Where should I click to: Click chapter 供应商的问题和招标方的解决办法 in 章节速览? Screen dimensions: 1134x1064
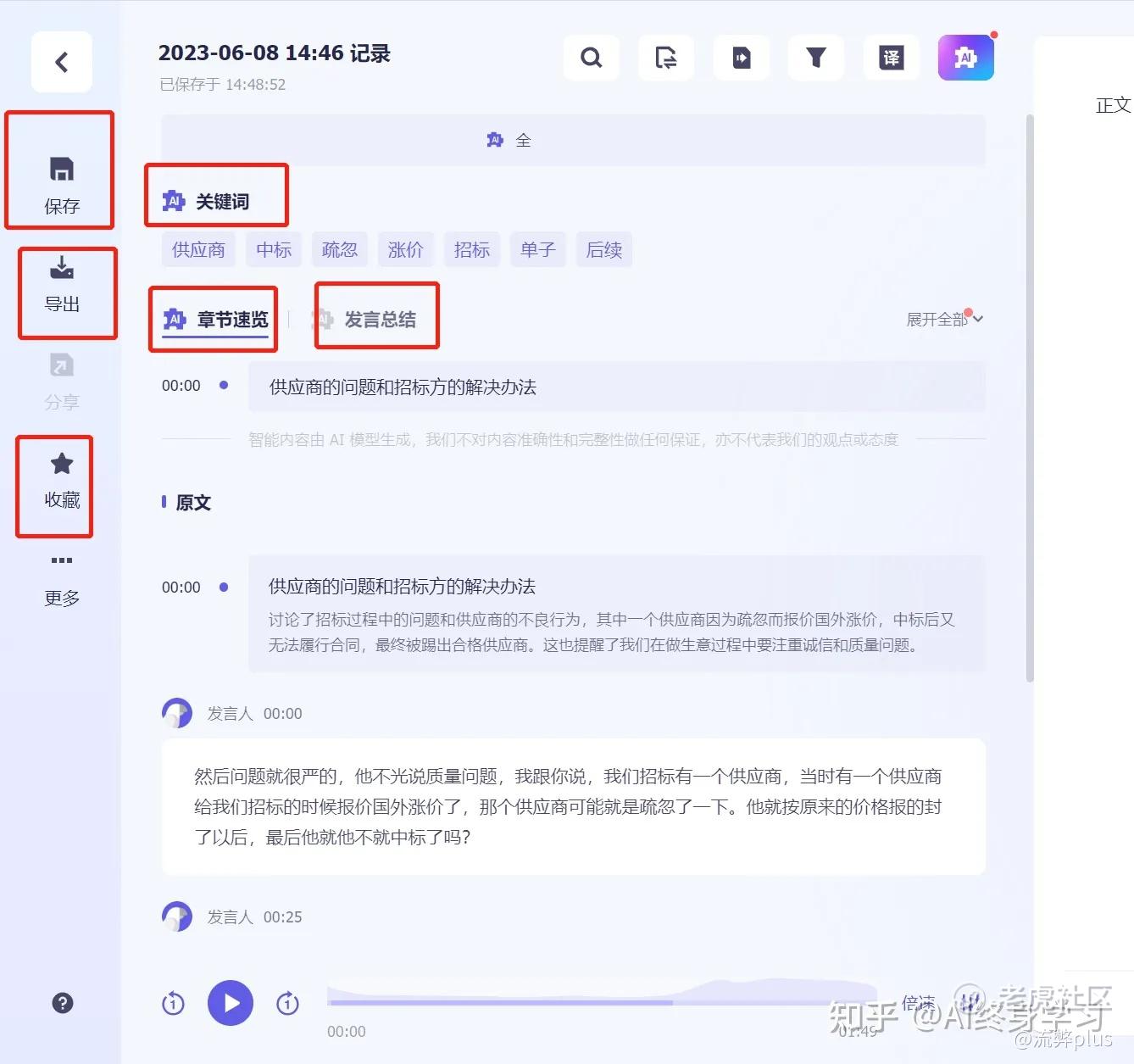pyautogui.click(x=617, y=387)
